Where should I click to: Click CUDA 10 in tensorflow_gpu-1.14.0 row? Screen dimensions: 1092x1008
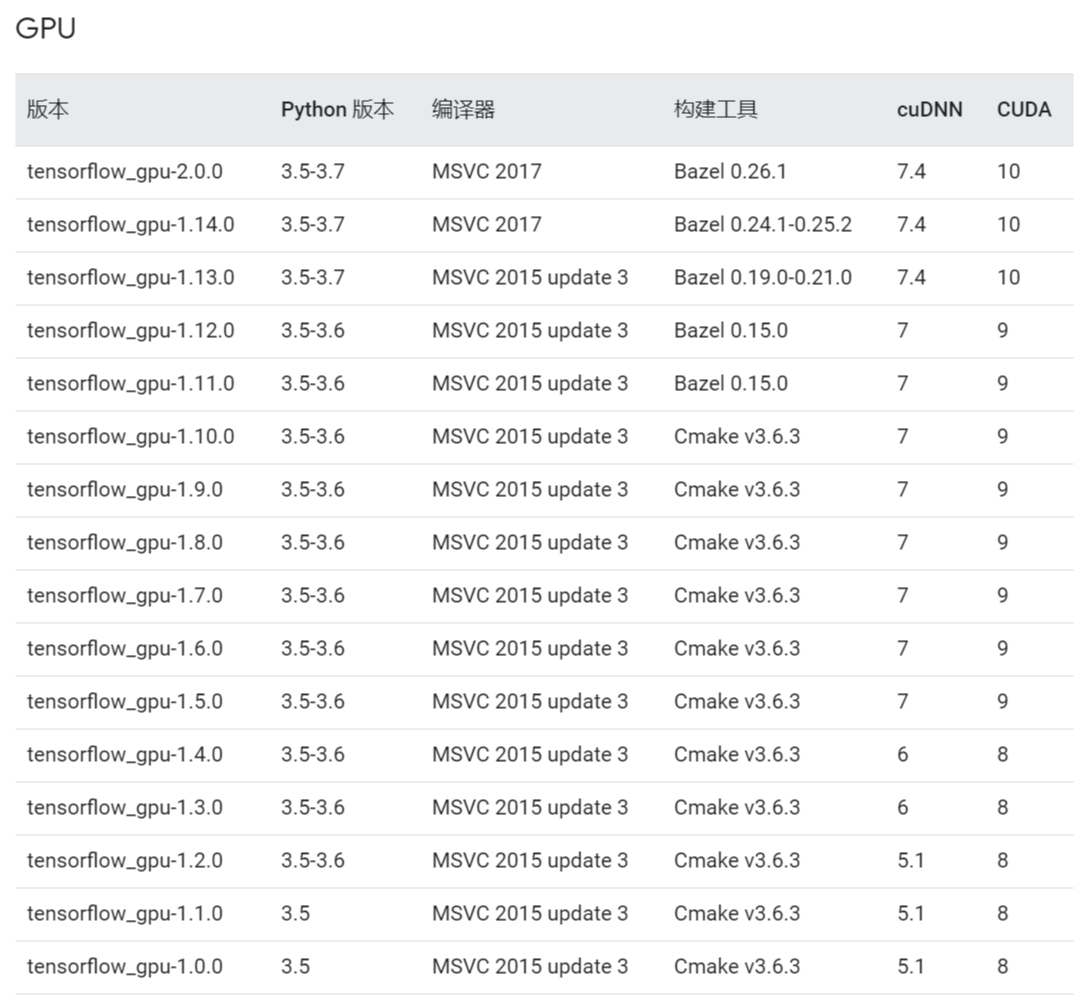(1008, 224)
